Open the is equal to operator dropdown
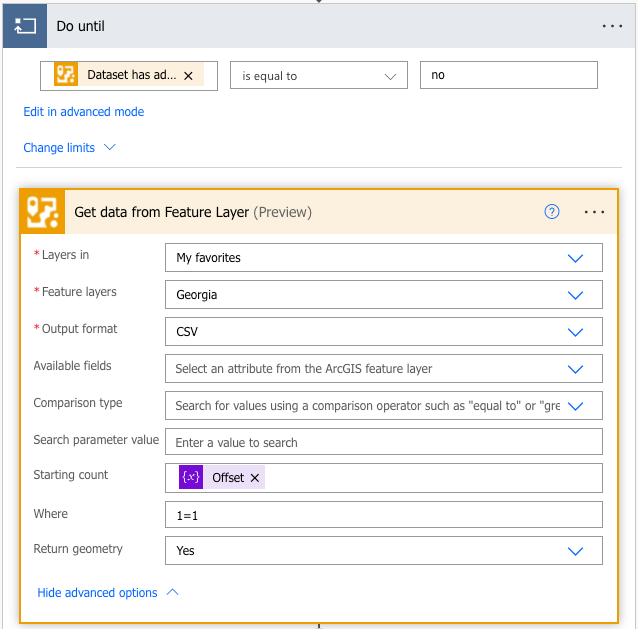 pyautogui.click(x=318, y=75)
